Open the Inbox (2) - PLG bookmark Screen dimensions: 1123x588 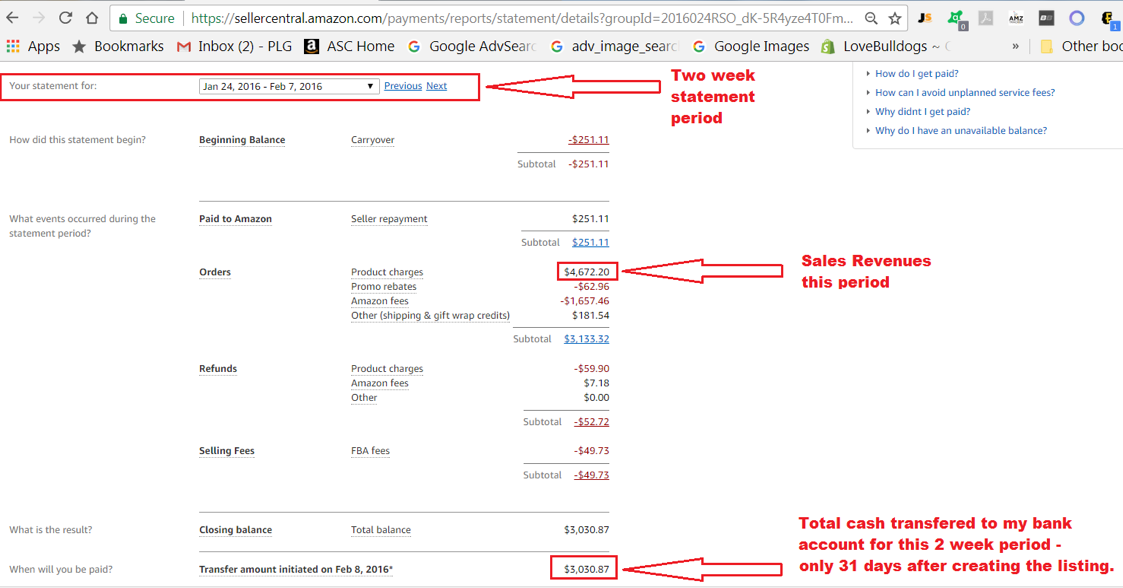point(235,46)
